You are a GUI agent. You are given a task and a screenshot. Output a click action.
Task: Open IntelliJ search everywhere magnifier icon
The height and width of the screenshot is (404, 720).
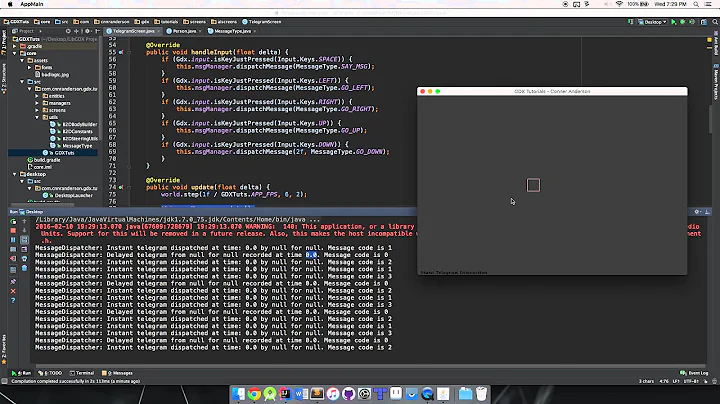[715, 22]
